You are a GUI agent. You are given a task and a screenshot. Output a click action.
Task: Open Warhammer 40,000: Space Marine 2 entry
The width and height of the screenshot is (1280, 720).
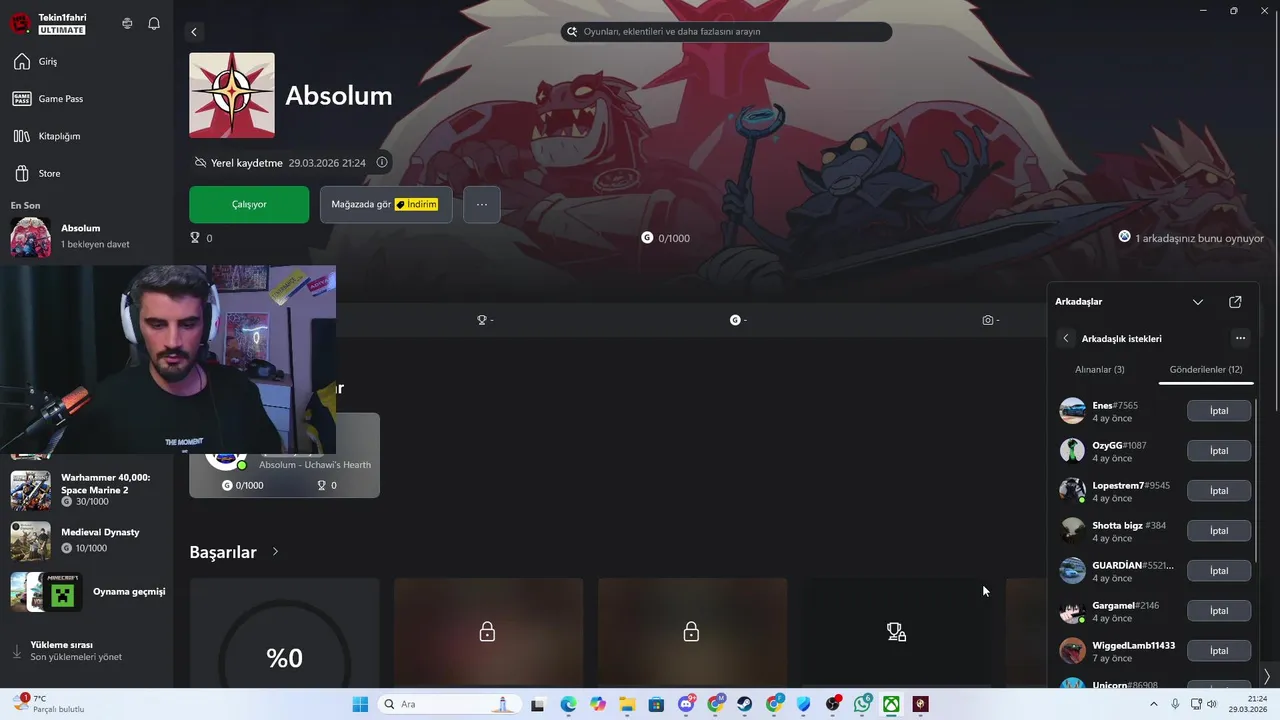86,489
